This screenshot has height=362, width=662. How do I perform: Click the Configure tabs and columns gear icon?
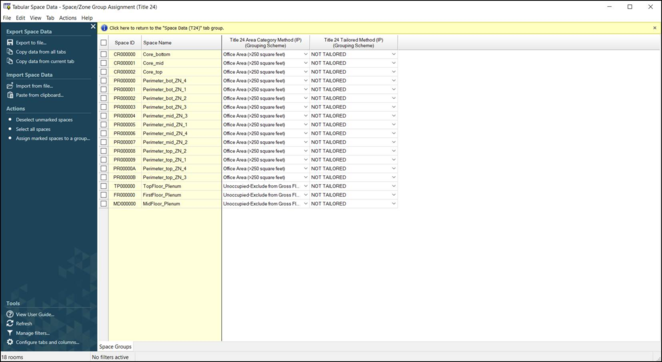pyautogui.click(x=10, y=342)
